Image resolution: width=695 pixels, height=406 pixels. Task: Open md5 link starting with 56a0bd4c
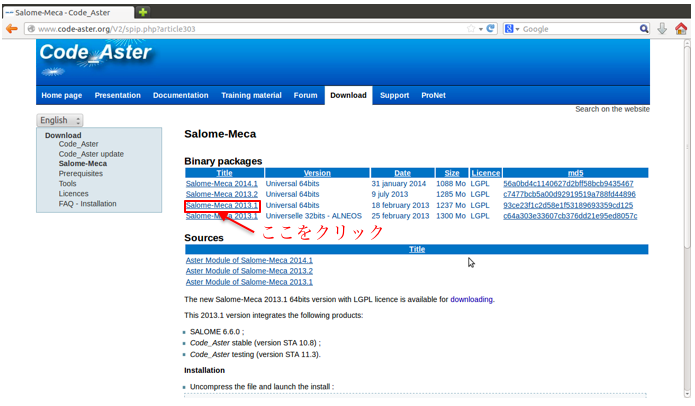[568, 183]
